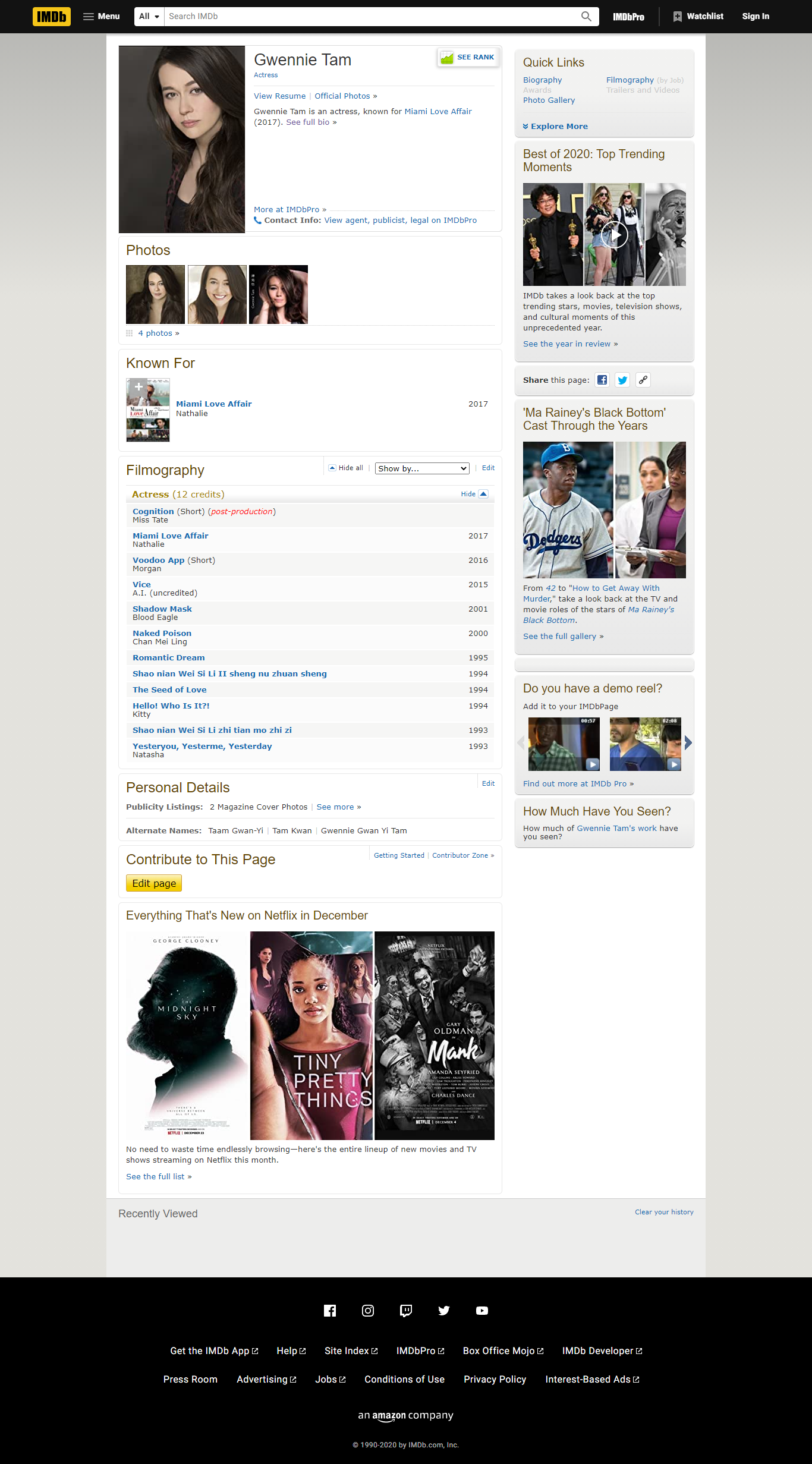Open Gwennie Tam's main headshot photo
This screenshot has width=812, height=1464.
coord(182,139)
